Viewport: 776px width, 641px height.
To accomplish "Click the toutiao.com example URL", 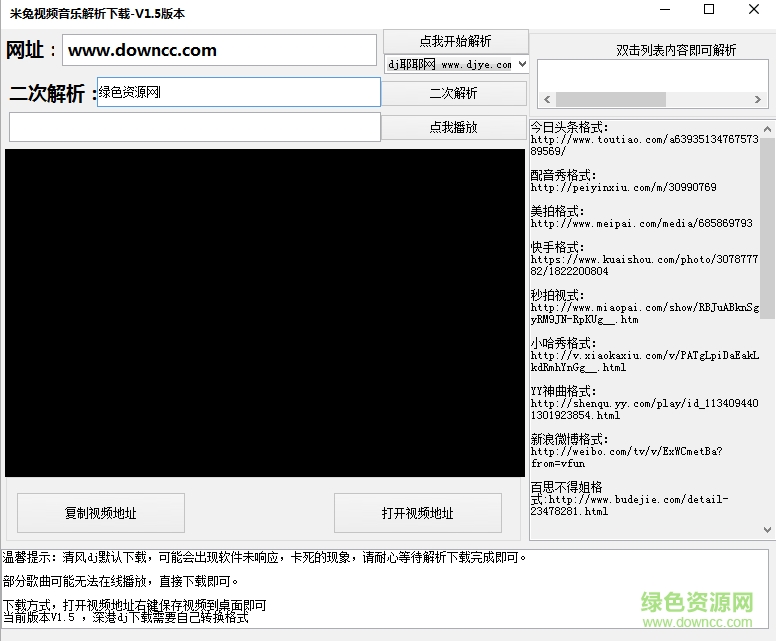I will click(644, 145).
